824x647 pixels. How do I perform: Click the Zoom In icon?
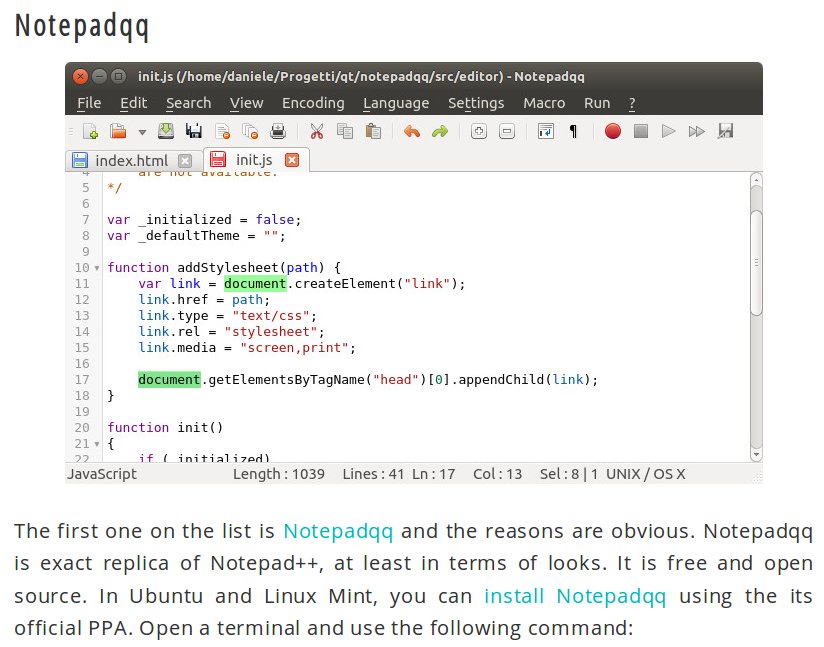coord(479,131)
